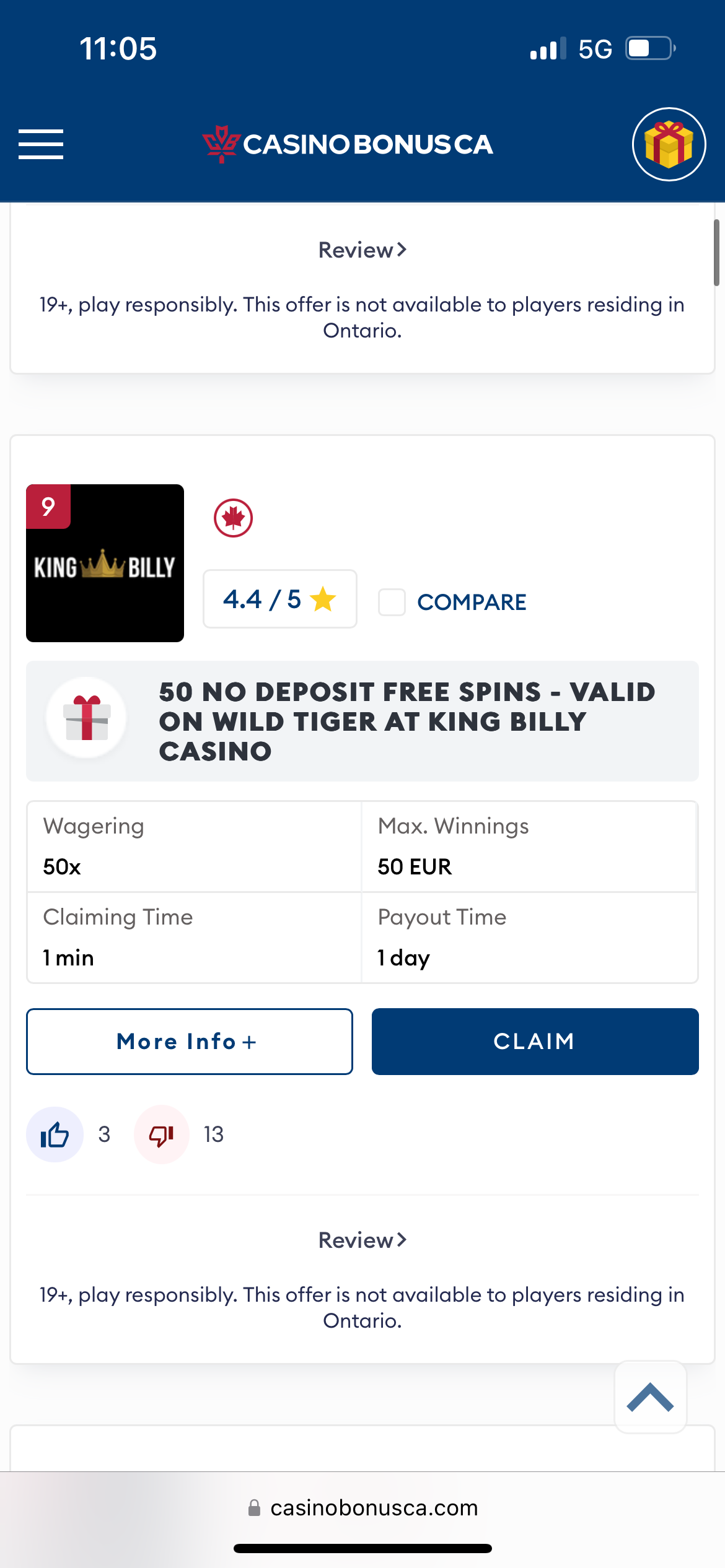Tap the Canadian maple leaf badge
This screenshot has width=725, height=1568.
point(233,518)
